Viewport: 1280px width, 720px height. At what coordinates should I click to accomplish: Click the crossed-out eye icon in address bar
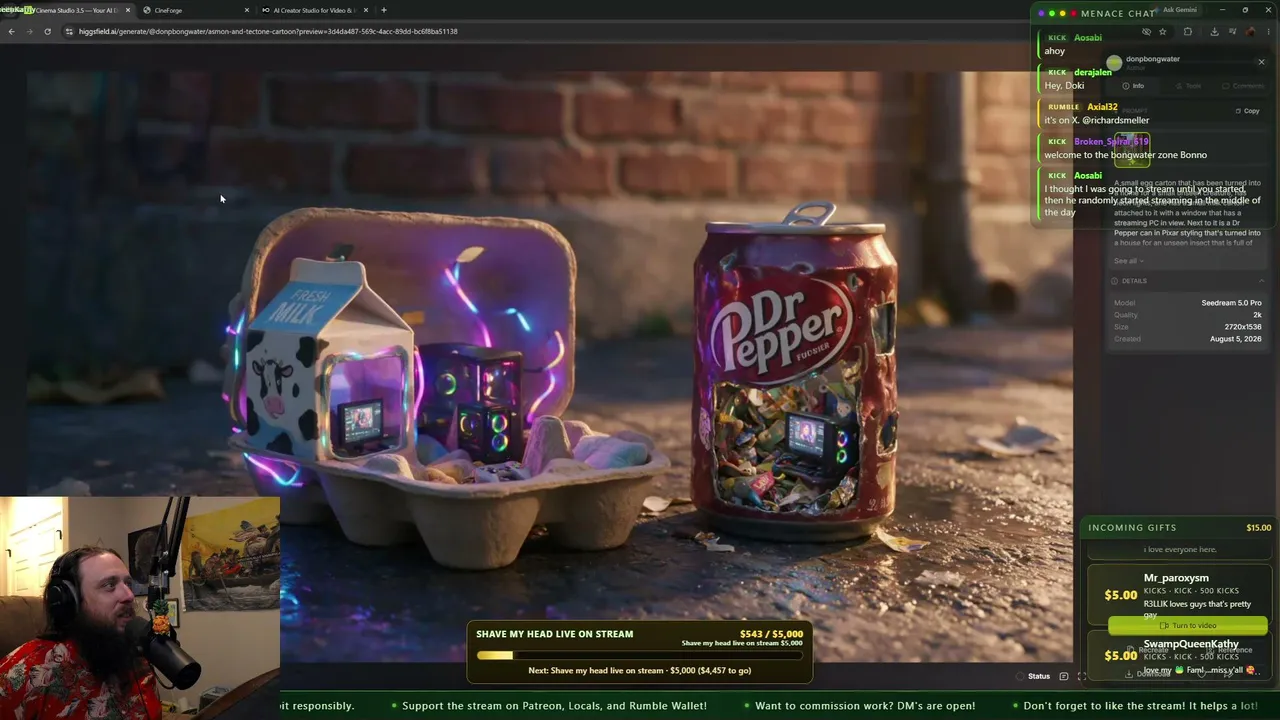tap(1146, 31)
